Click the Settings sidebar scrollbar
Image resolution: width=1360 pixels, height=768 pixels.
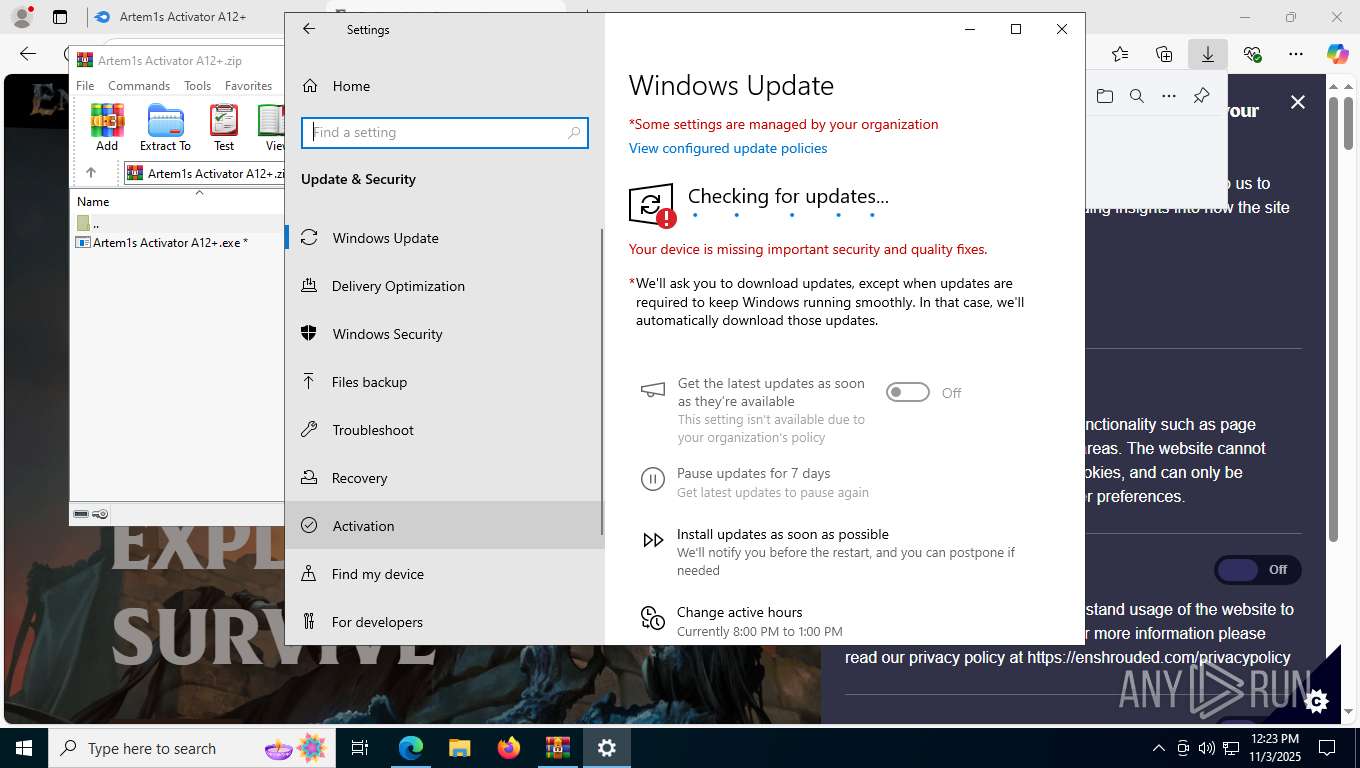(x=602, y=380)
